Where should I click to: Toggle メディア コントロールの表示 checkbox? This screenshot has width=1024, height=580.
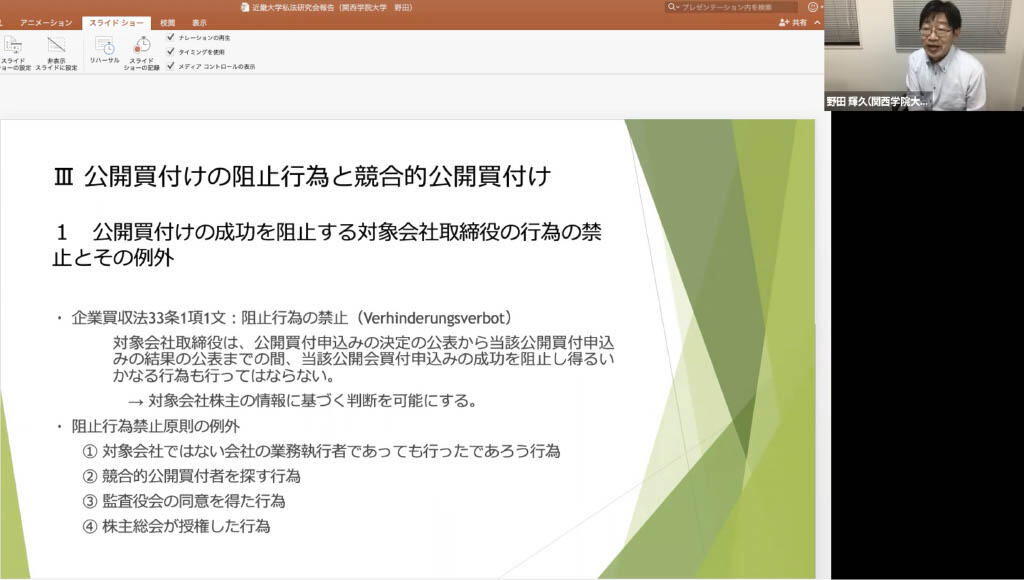[x=170, y=66]
